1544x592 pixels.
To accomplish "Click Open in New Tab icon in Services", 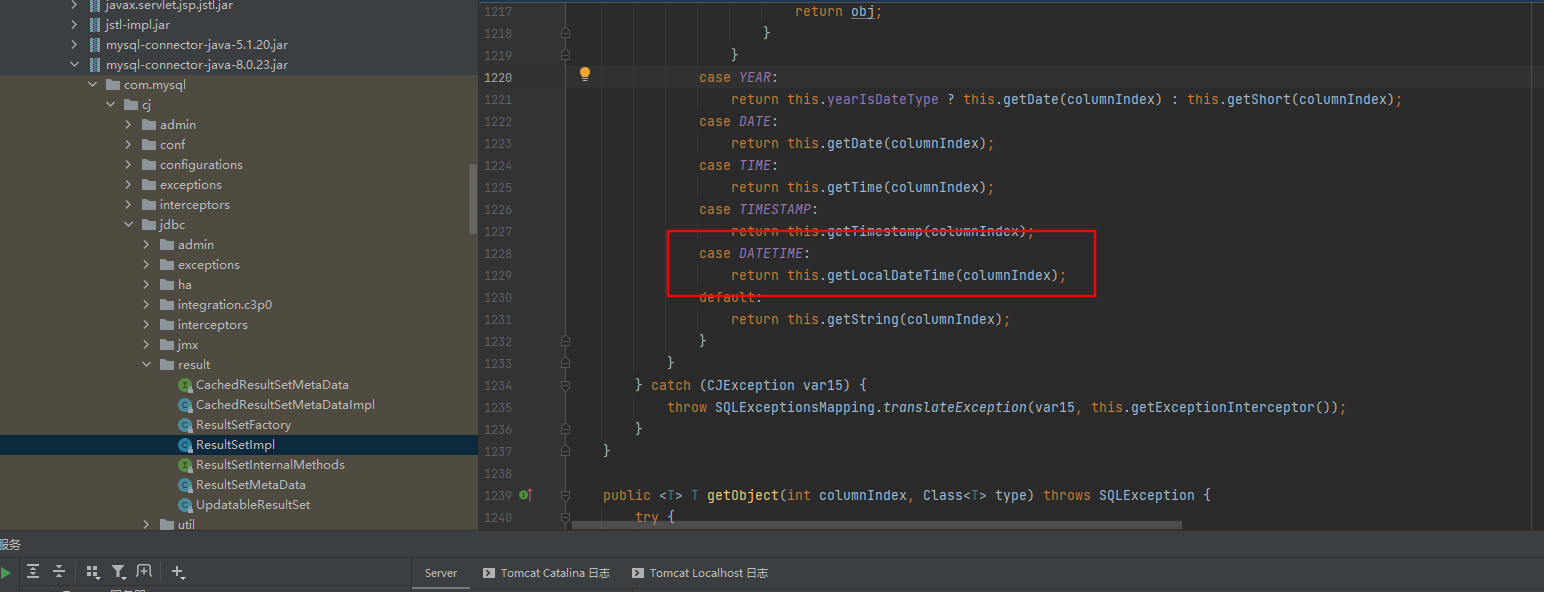I will click(x=144, y=572).
